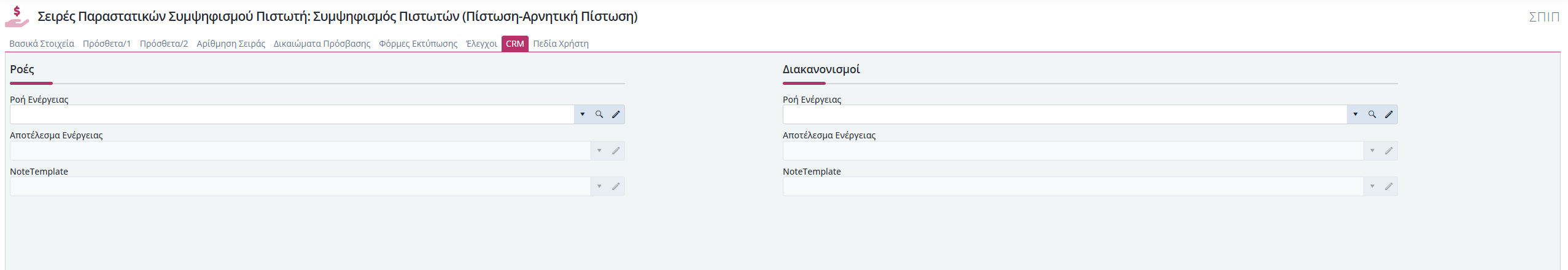The height and width of the screenshot is (270, 1568).
Task: Open the Φόρμες Εκτύπωσης tab
Action: point(418,44)
